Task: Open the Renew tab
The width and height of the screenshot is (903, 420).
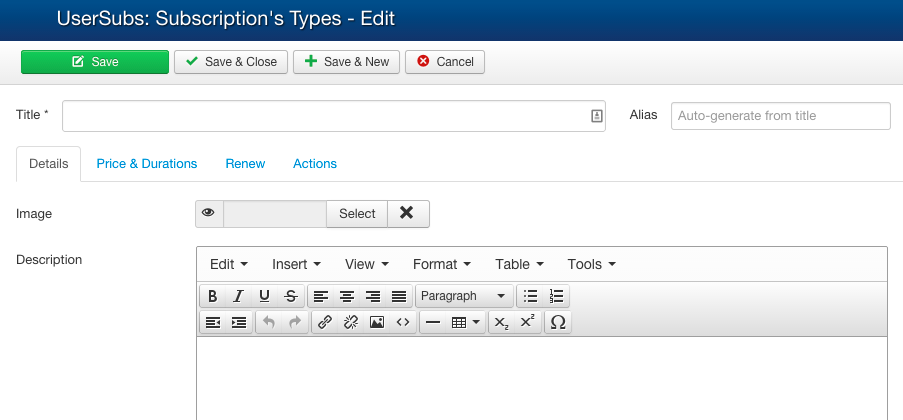Action: click(245, 164)
